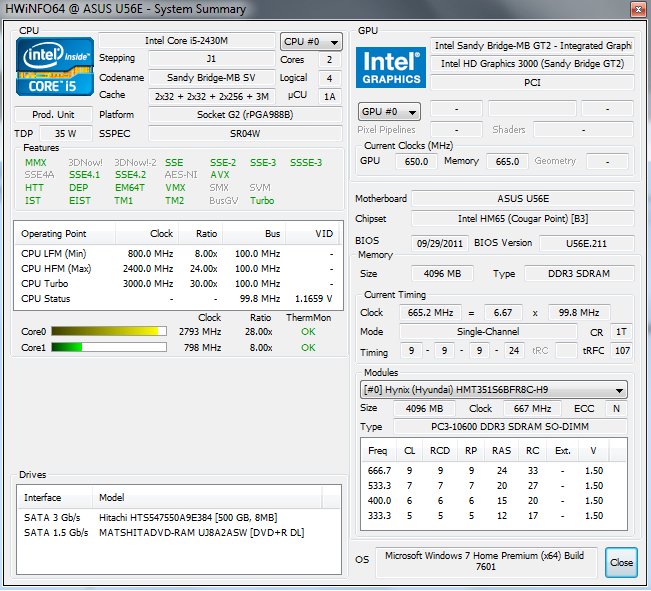The image size is (651, 591).
Task: Click the ASUS U56E motherboard field
Action: (x=523, y=199)
